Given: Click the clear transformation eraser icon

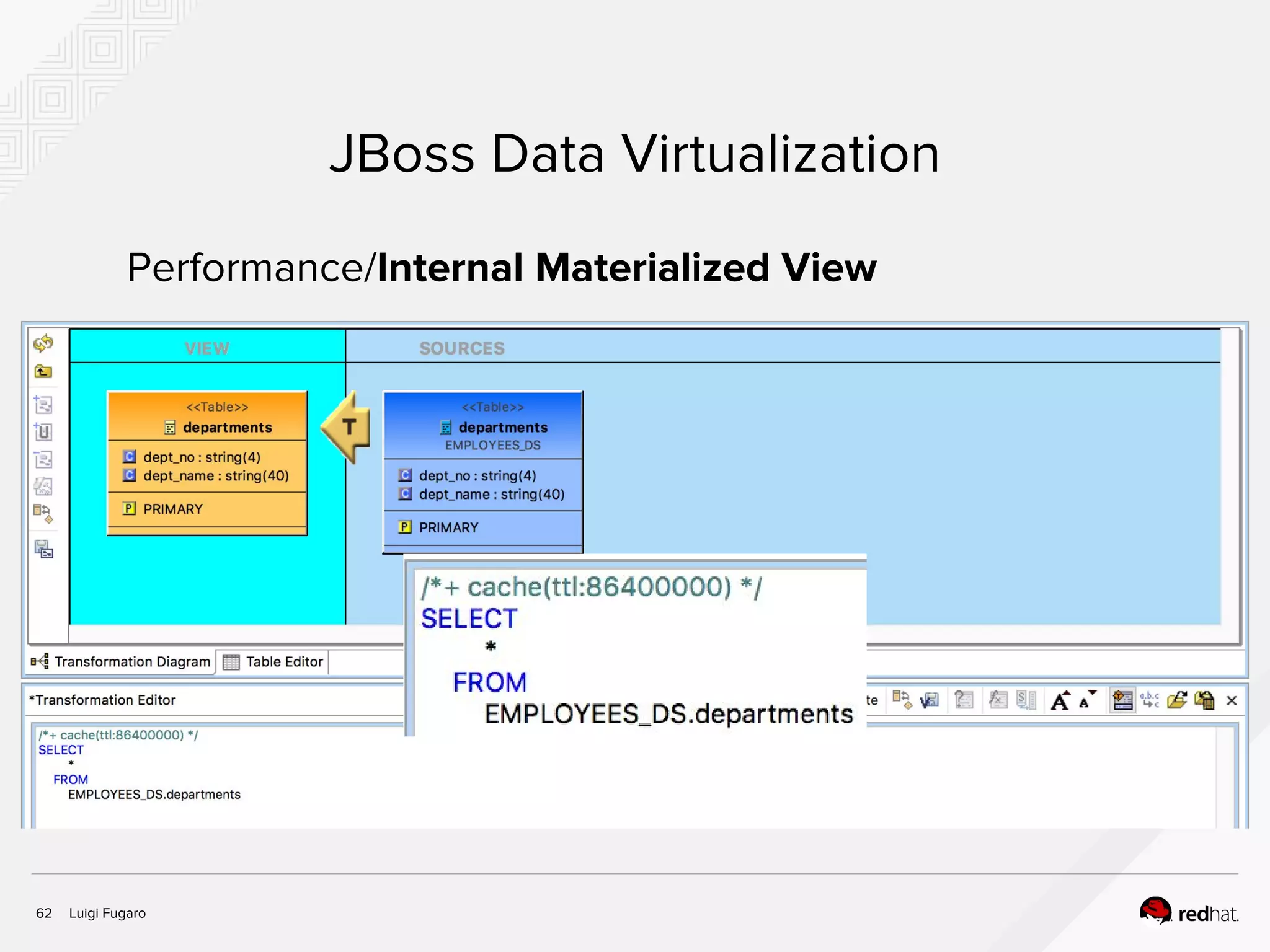Looking at the screenshot, I should [43, 486].
